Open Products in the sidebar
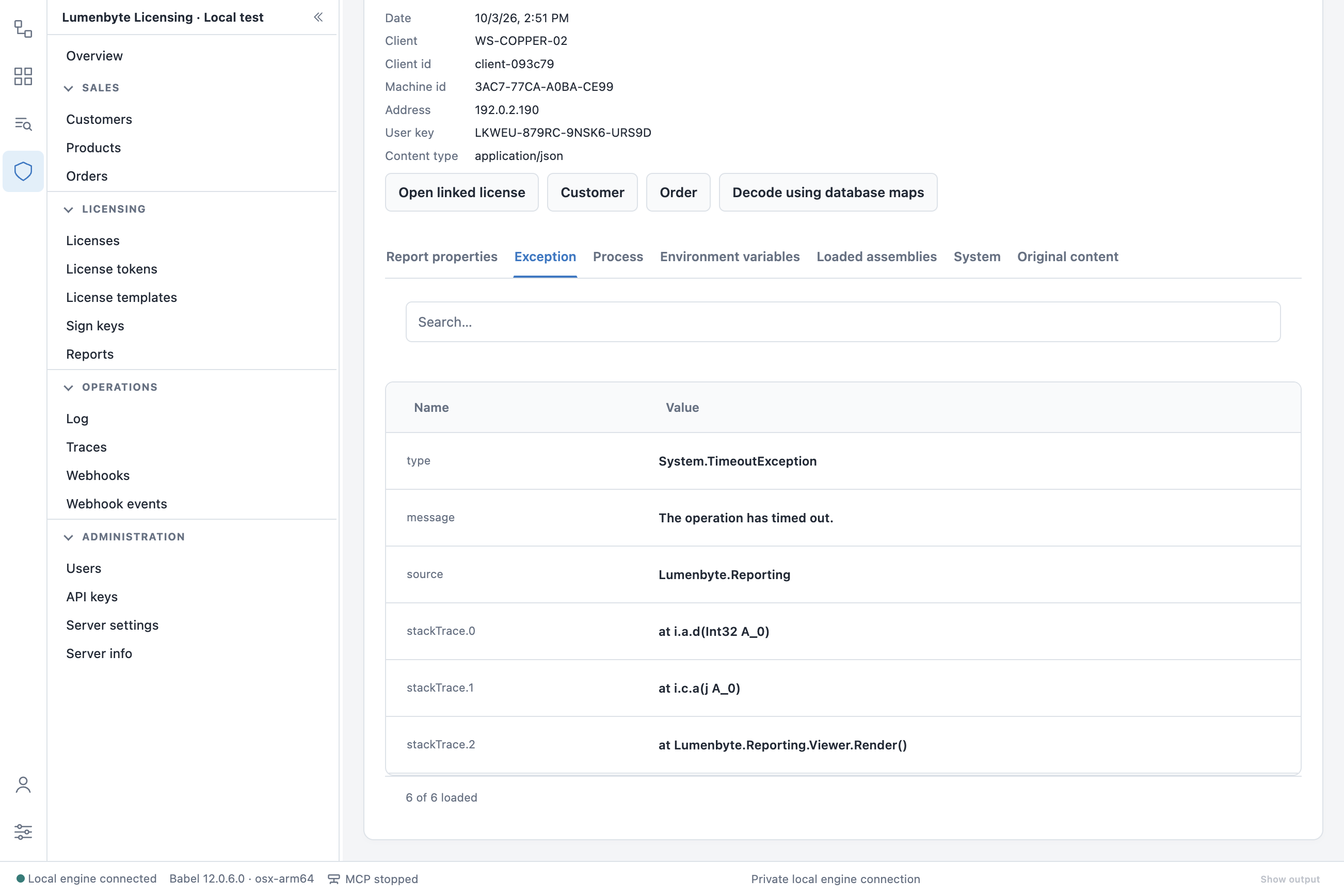This screenshot has width=1344, height=896. [93, 148]
